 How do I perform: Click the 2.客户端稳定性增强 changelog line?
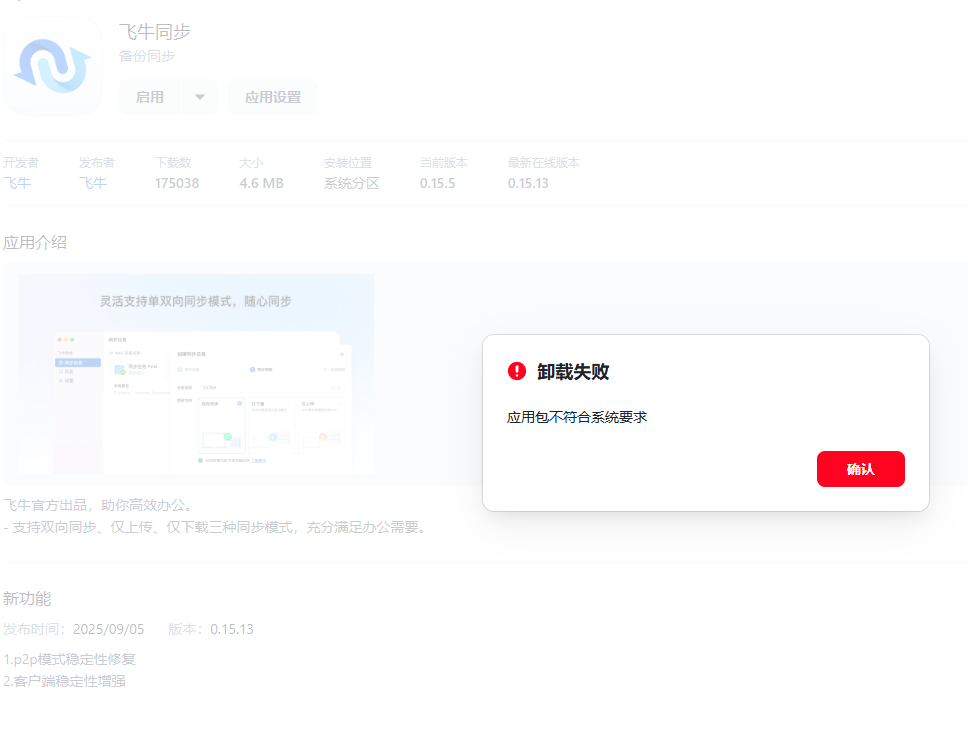pos(64,681)
